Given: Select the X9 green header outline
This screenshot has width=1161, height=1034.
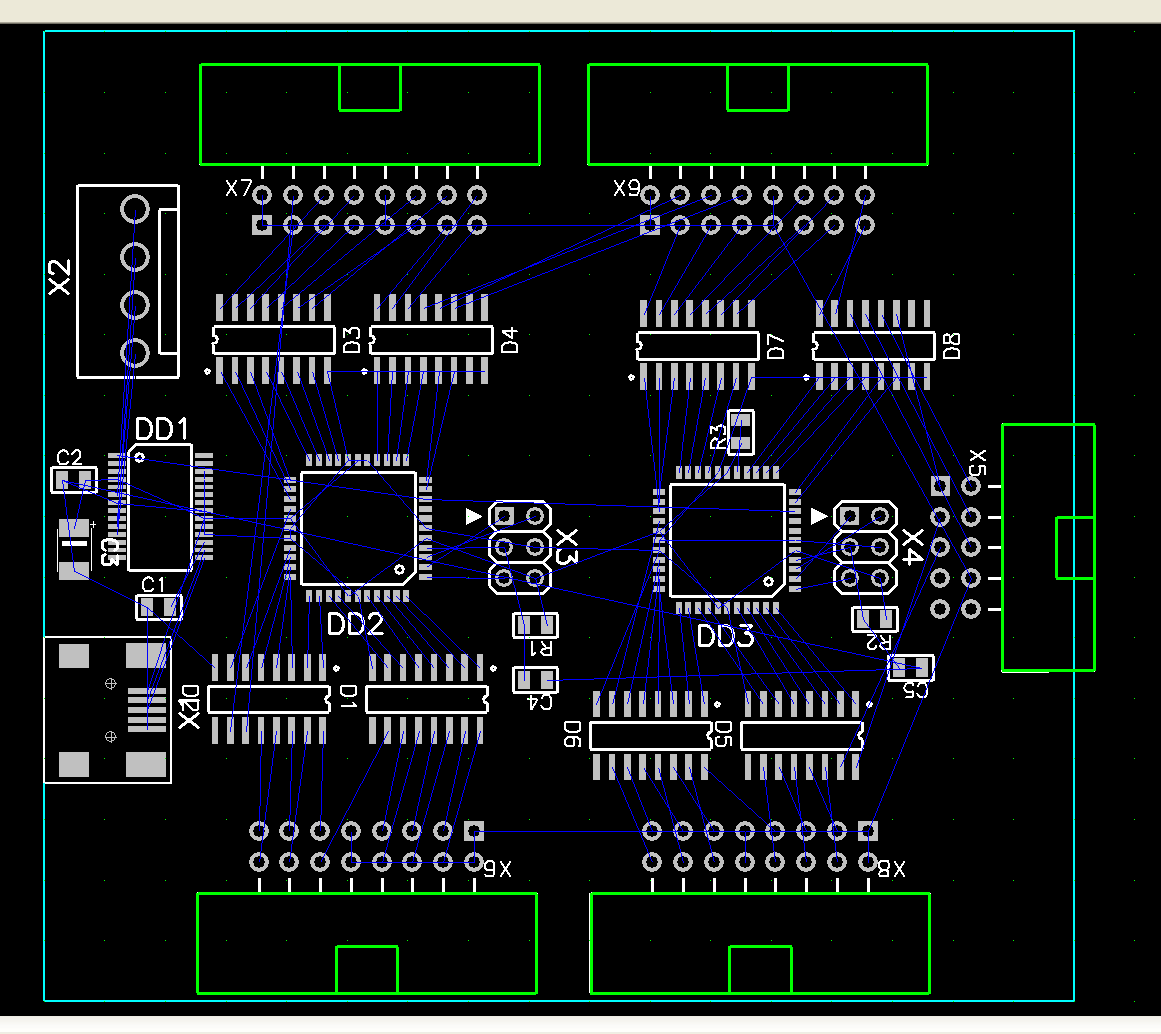Looking at the screenshot, I should [x=757, y=114].
